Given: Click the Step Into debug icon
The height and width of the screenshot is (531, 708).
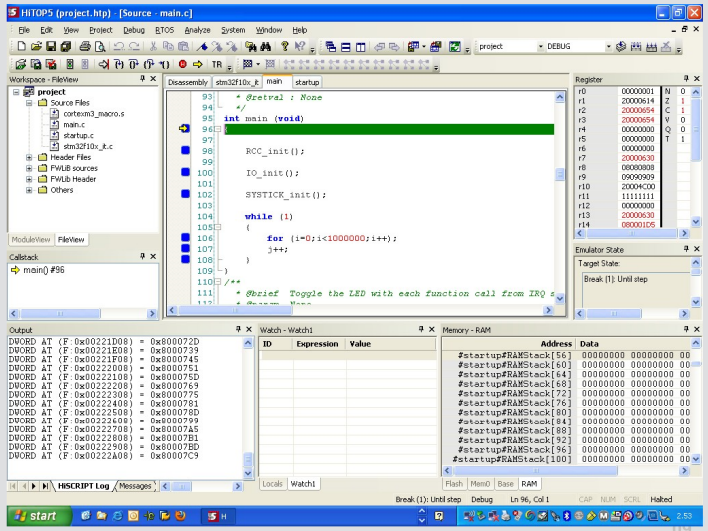Looking at the screenshot, I should point(119,64).
